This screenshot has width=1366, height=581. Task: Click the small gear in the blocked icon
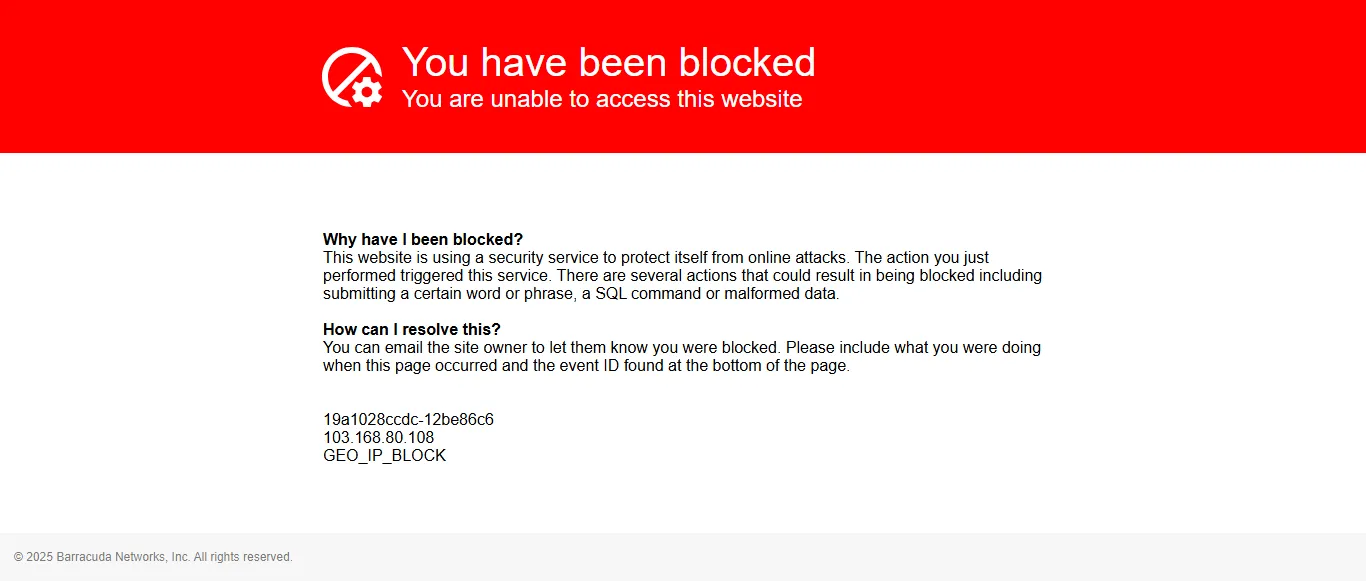pos(367,91)
